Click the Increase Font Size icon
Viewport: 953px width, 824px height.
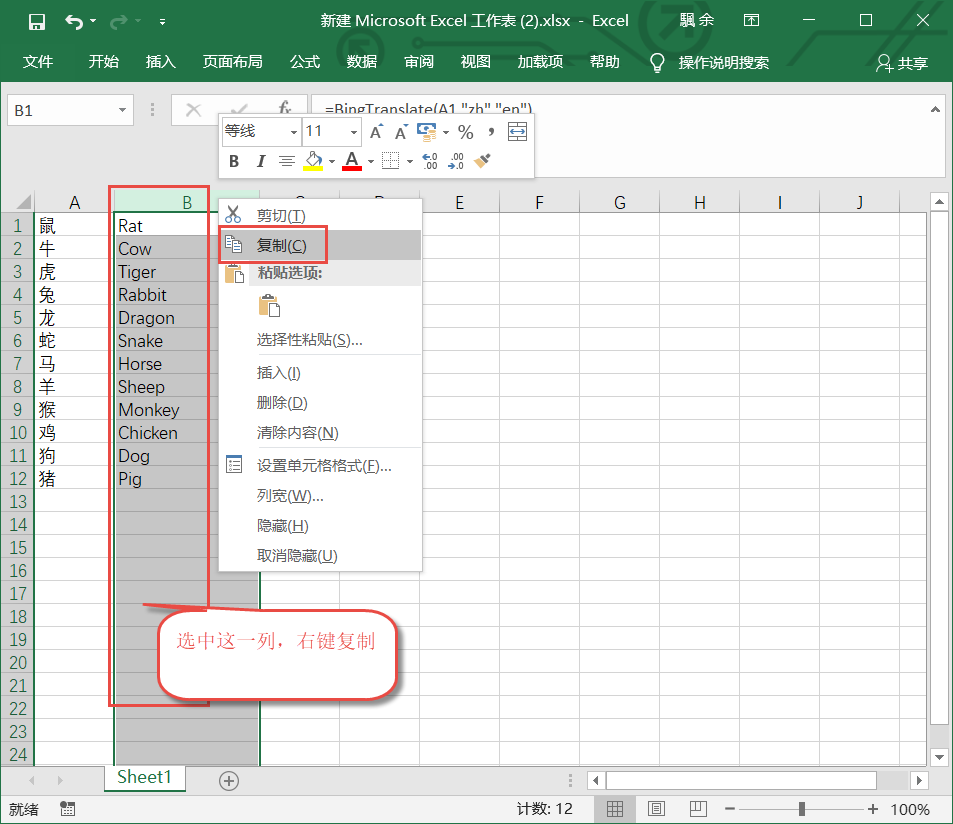click(375, 130)
